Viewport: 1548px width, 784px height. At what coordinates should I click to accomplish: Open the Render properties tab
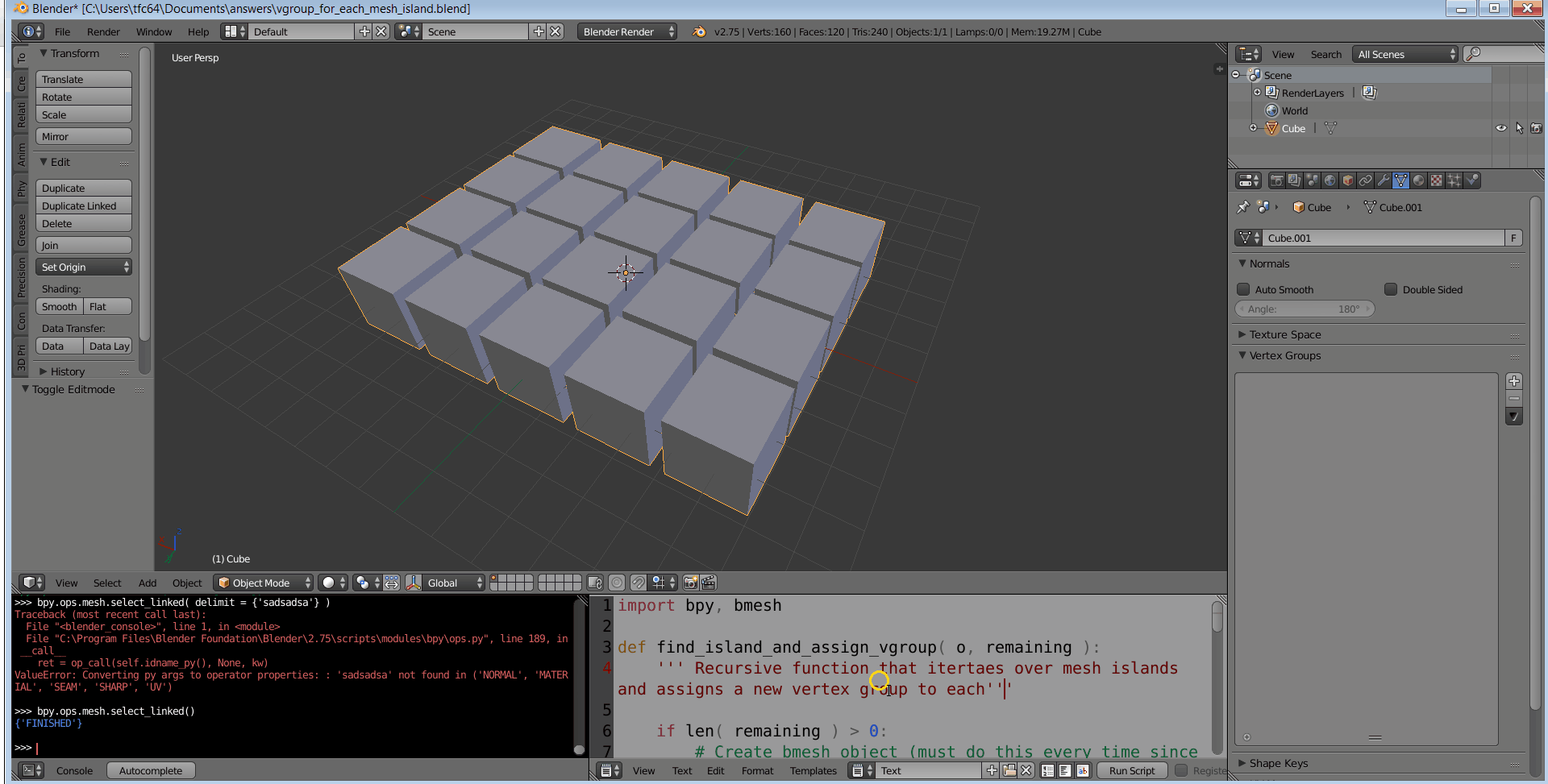click(1277, 180)
